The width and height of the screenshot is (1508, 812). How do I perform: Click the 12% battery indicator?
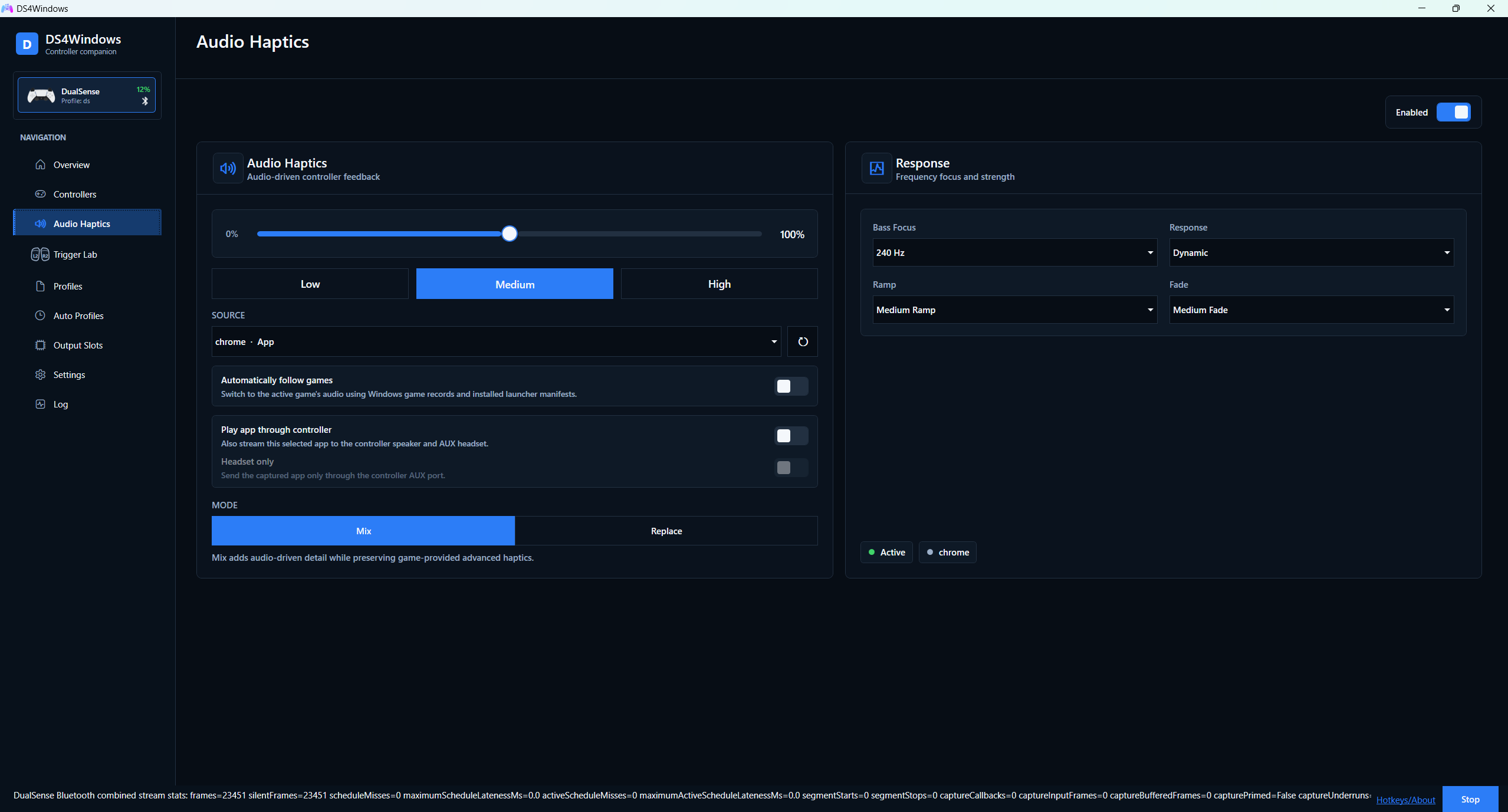tap(143, 90)
